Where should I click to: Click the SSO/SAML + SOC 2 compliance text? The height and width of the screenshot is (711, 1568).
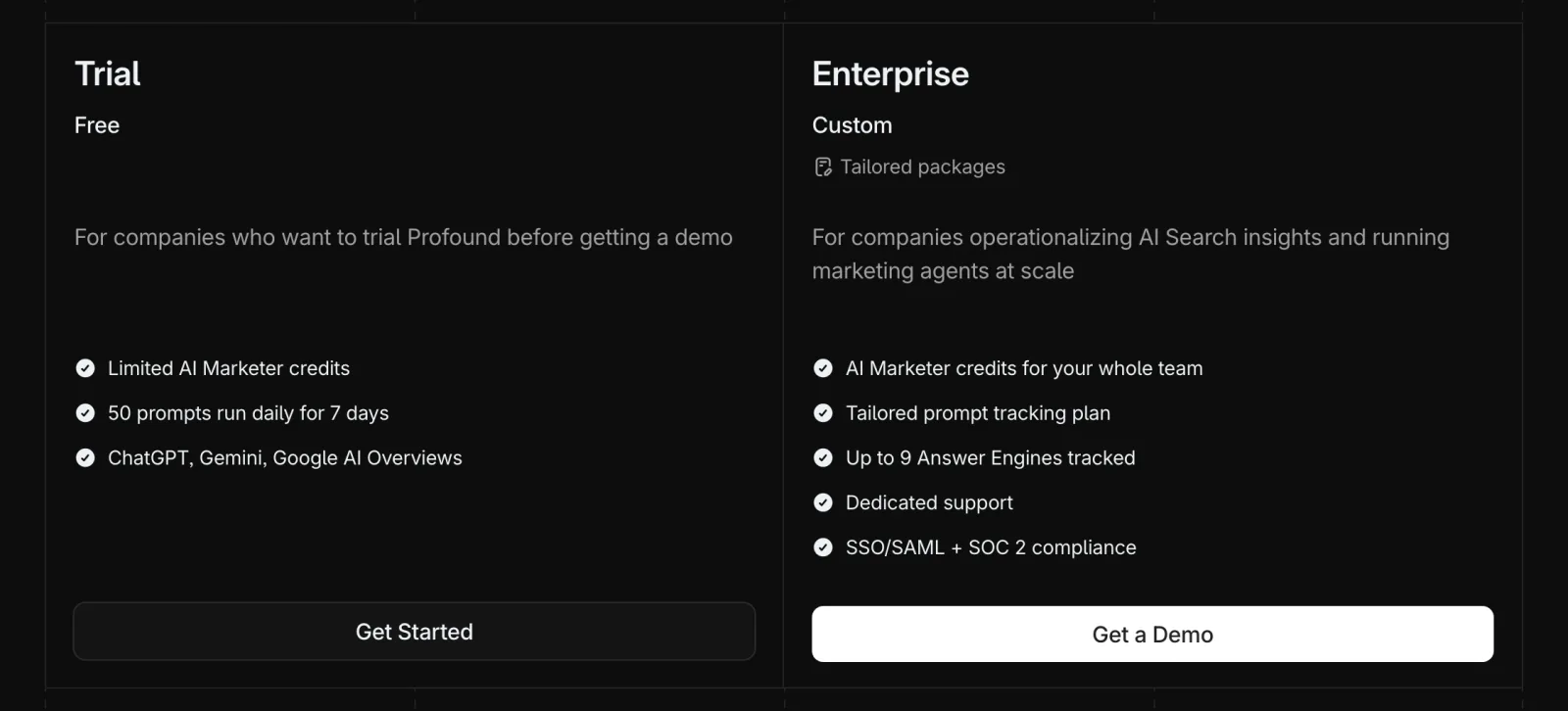(x=991, y=547)
